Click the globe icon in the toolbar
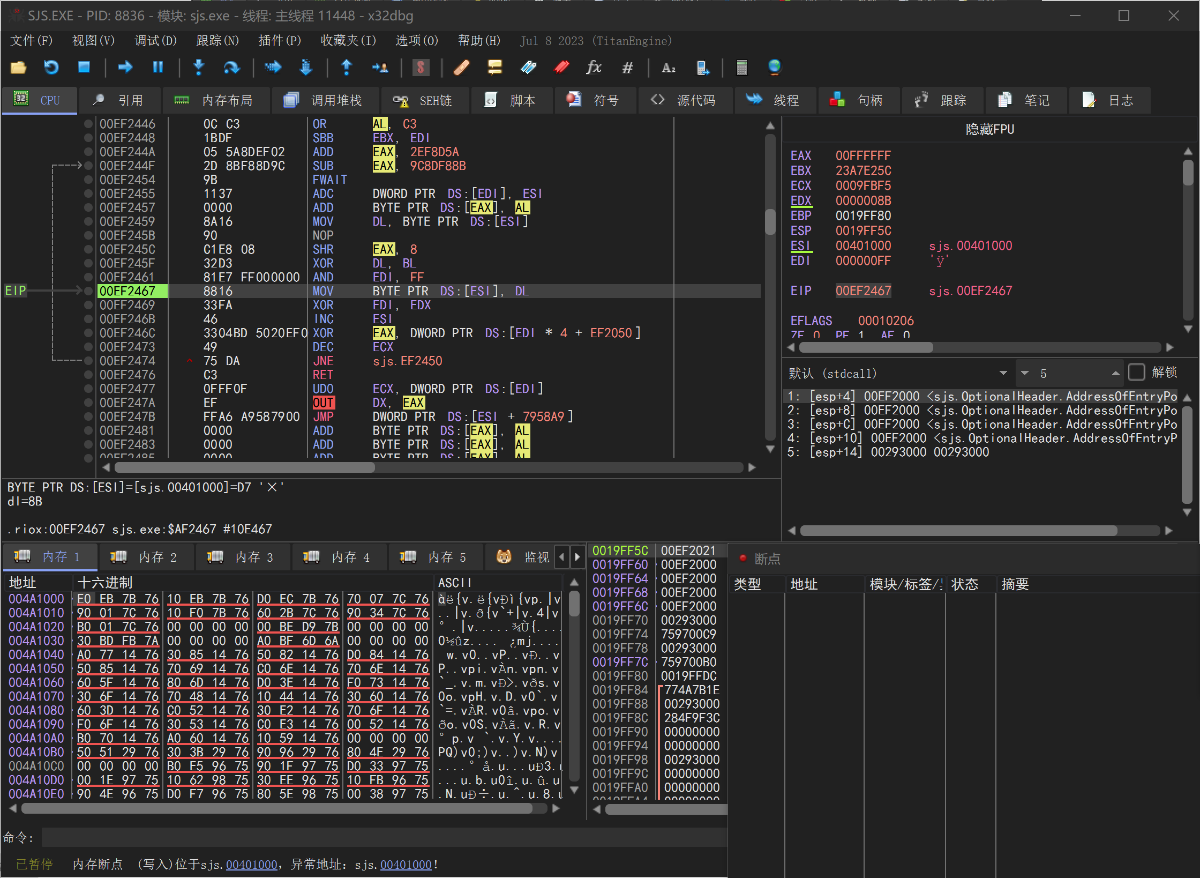This screenshot has width=1200, height=878. [x=774, y=67]
